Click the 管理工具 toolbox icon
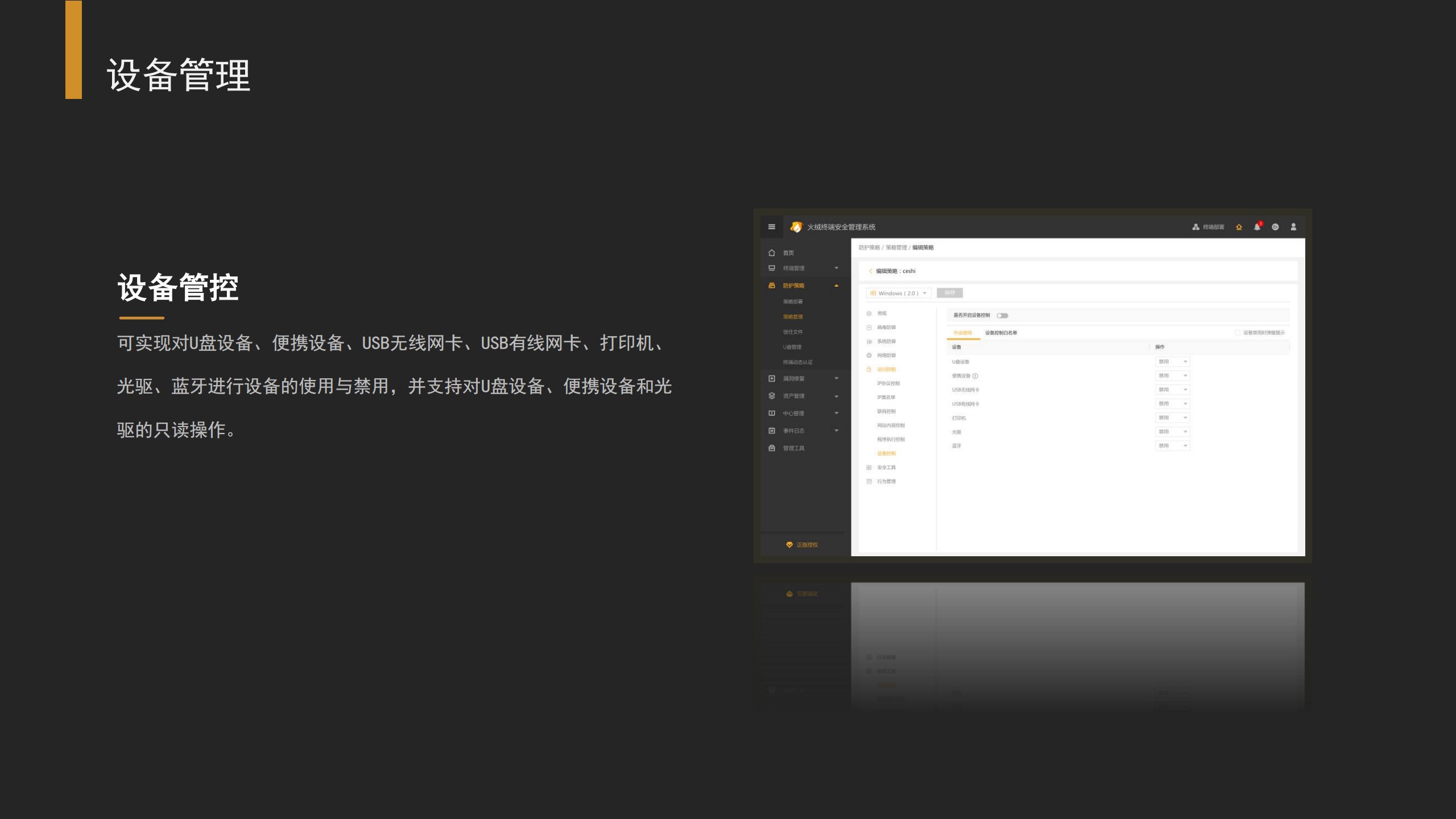The width and height of the screenshot is (1456, 819). 772,448
